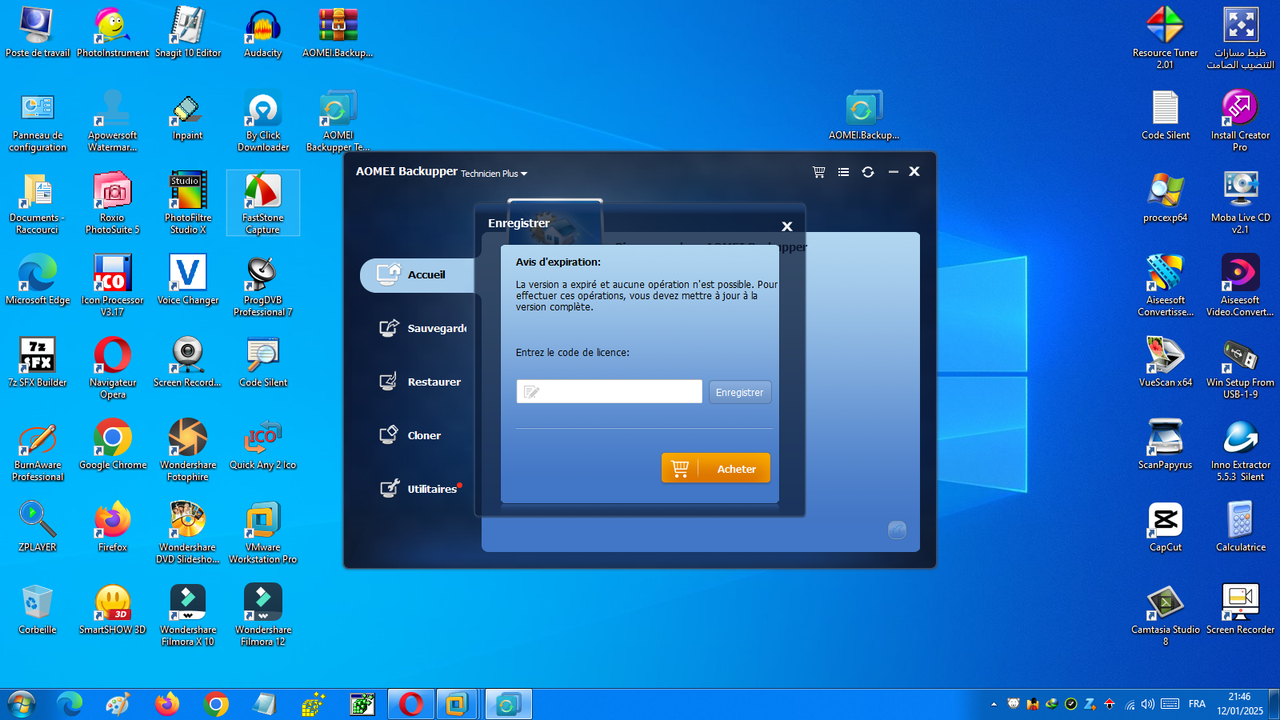Open the 21:46 clock and date
Viewport: 1280px width, 720px height.
(1239, 704)
